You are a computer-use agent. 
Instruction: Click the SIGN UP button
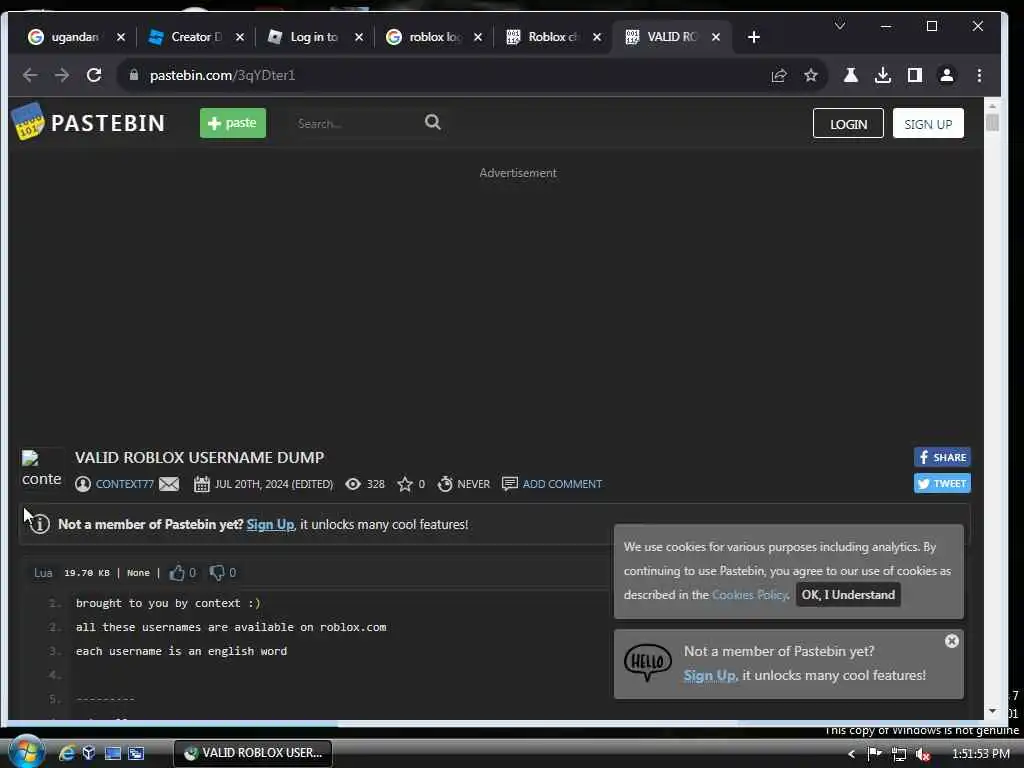928,123
